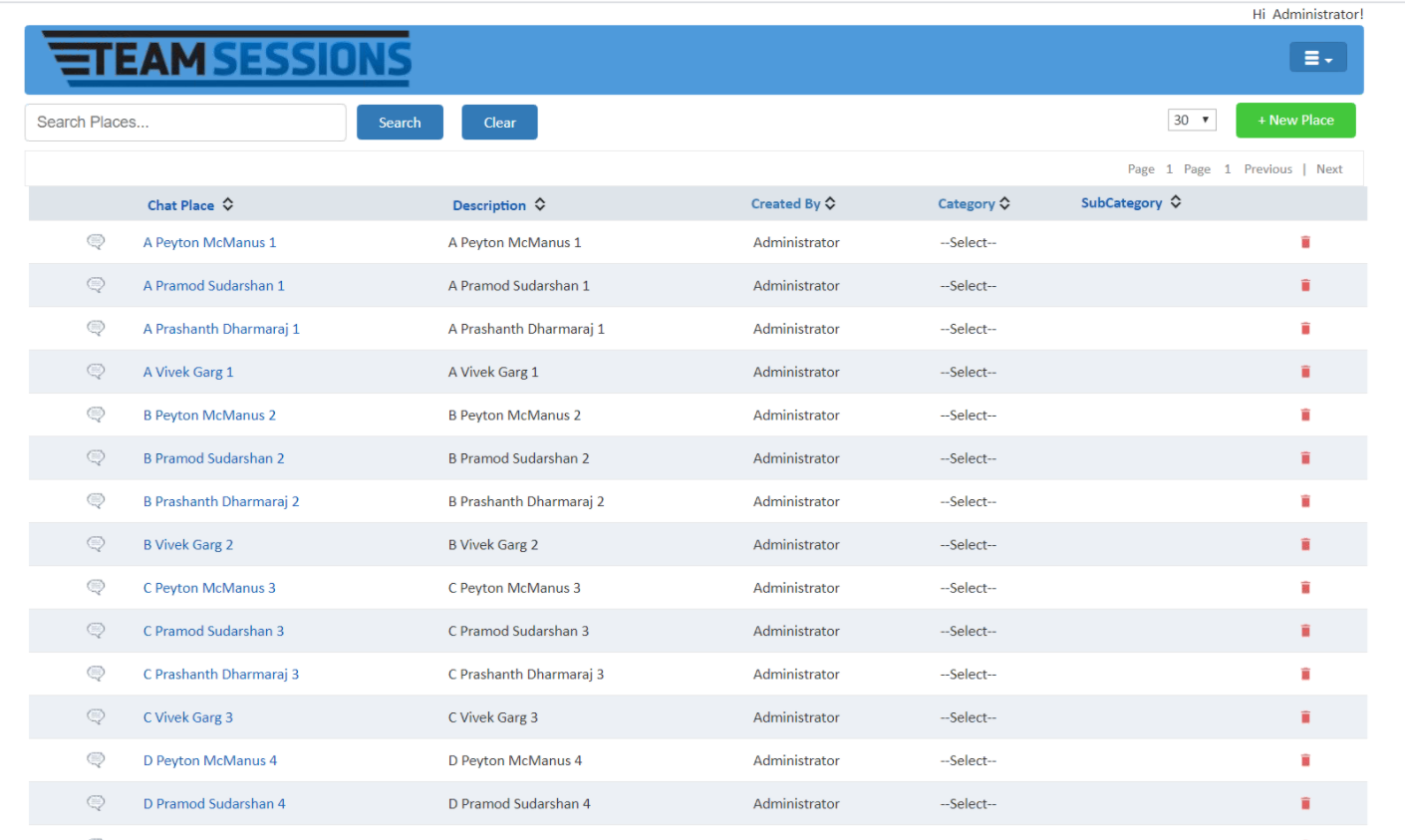Open chat icon for A Pramod Sudarshan 1
The width and height of the screenshot is (1405, 840).
pyautogui.click(x=96, y=285)
